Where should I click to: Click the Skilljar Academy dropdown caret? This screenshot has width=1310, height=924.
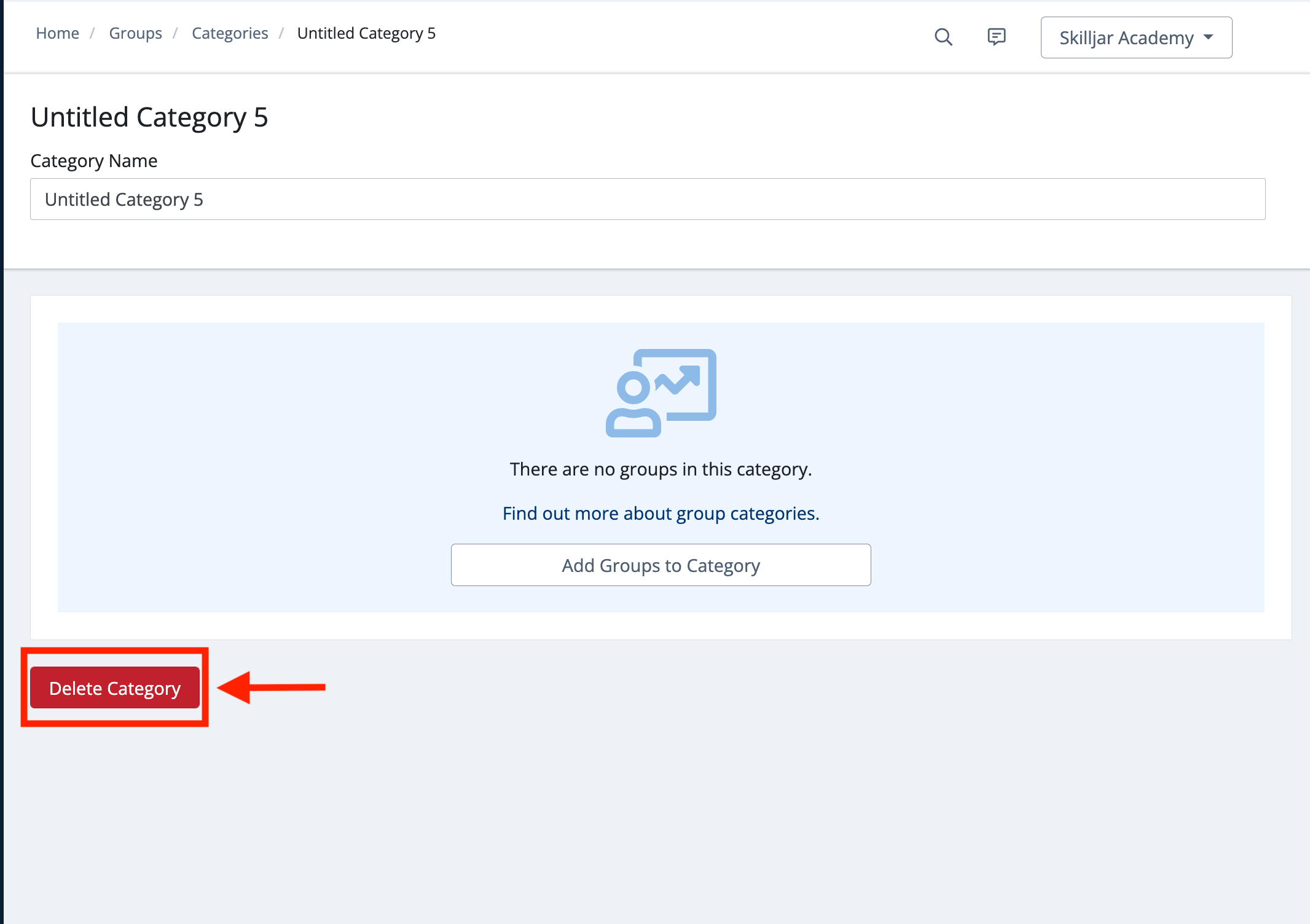[1209, 37]
